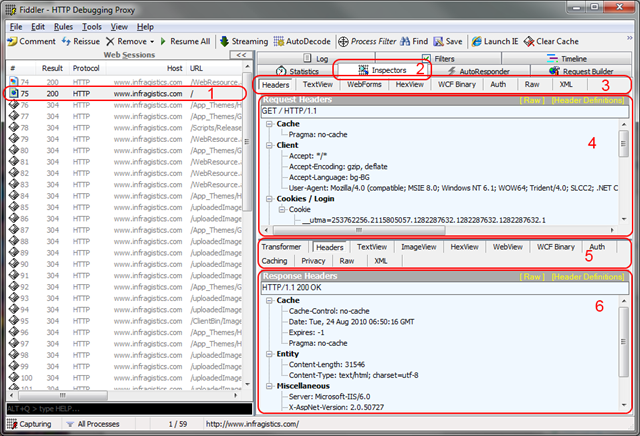Image resolution: width=640 pixels, height=436 pixels.
Task: Sort sessions by Result column
Action: pyautogui.click(x=52, y=68)
